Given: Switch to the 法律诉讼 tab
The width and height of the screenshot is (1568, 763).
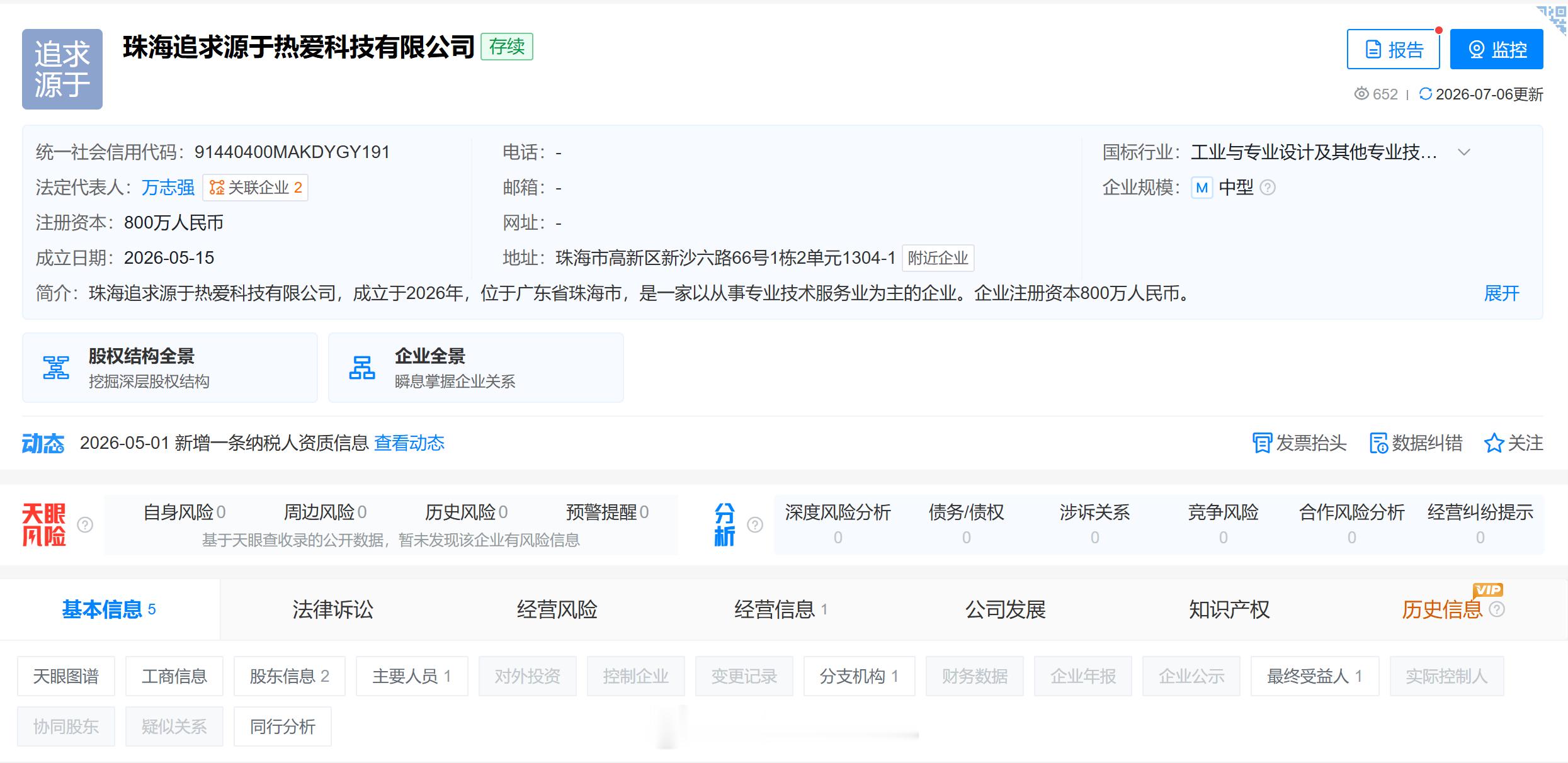Looking at the screenshot, I should point(332,609).
